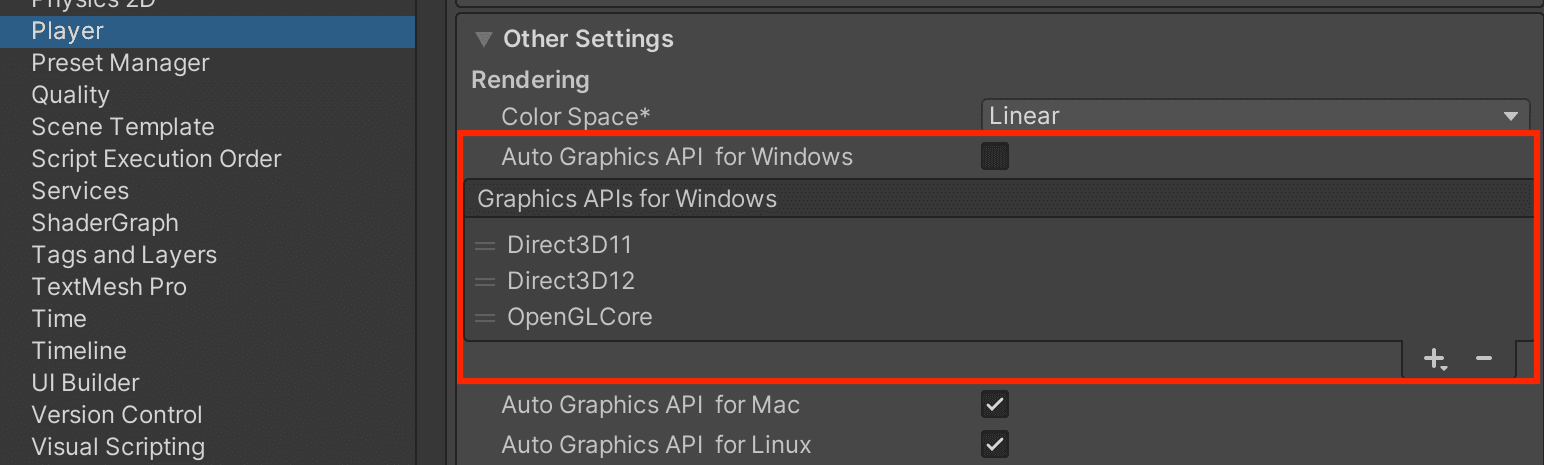
Task: Click the plus icon to add a graphics API
Action: 1435,358
